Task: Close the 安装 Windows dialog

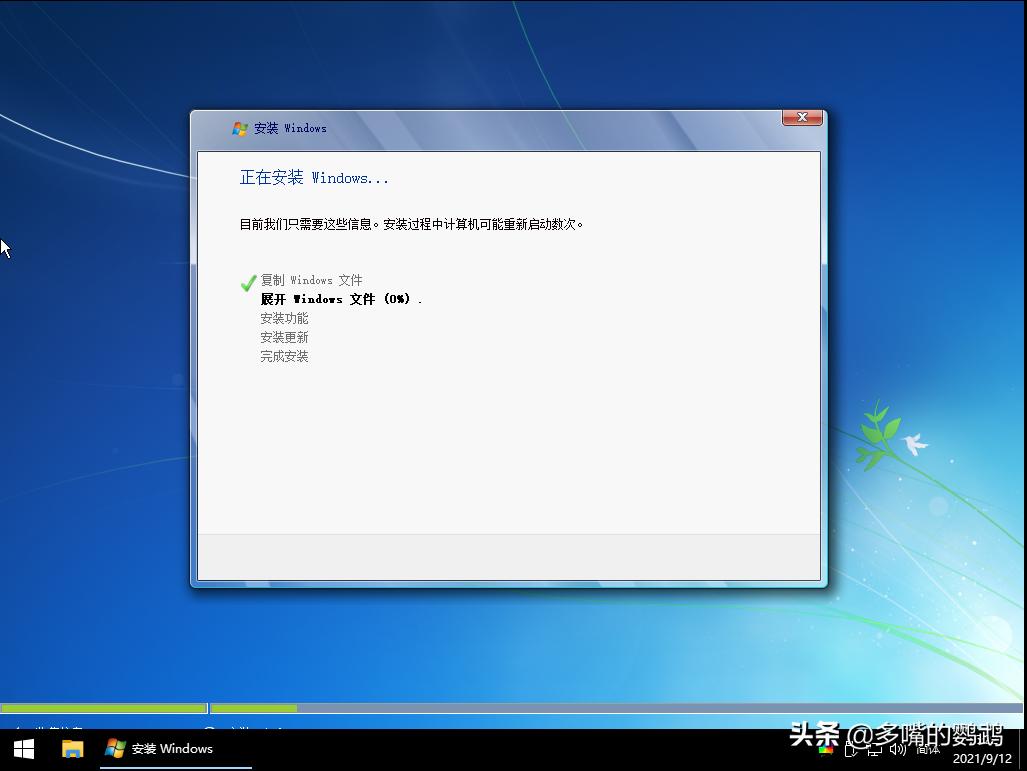Action: [x=802, y=117]
